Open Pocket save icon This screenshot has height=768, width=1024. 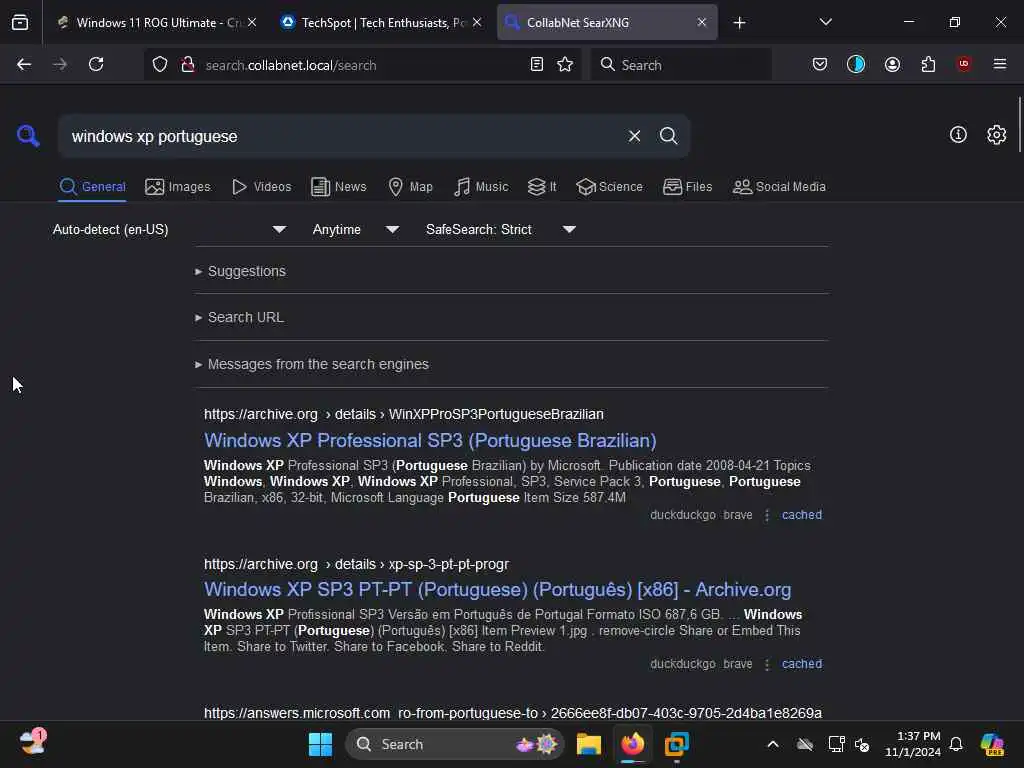tap(820, 64)
